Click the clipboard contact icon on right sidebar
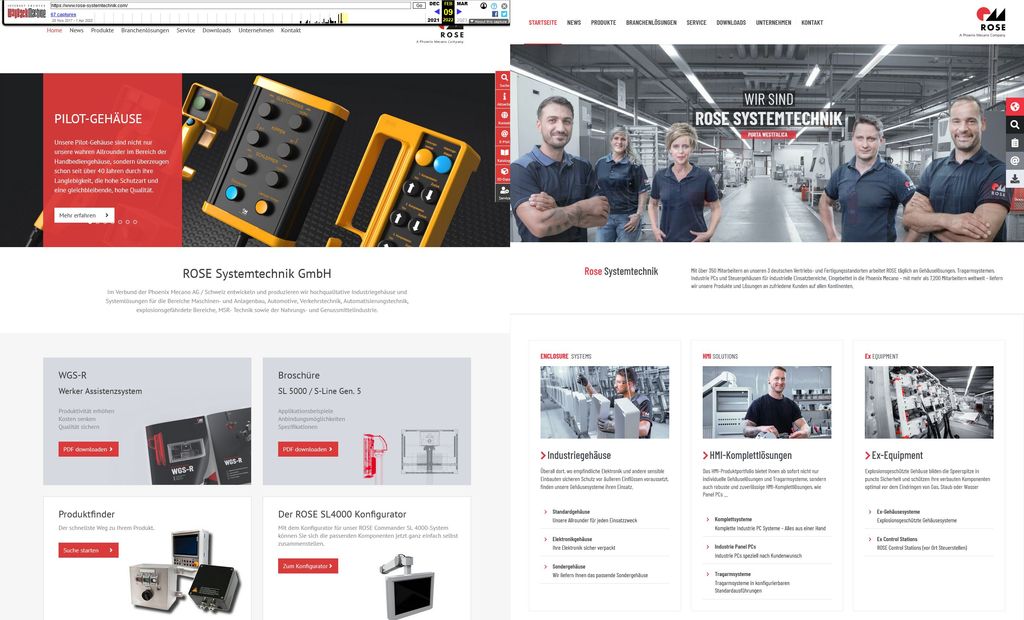1024x620 pixels. coord(1016,142)
